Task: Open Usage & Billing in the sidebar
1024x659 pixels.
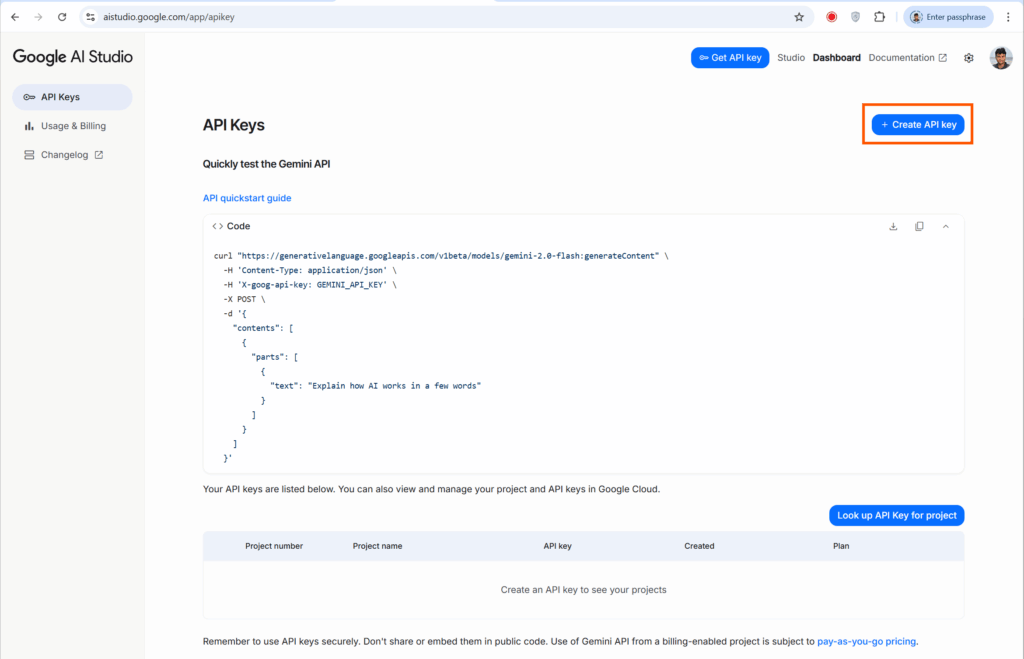Action: (x=72, y=126)
